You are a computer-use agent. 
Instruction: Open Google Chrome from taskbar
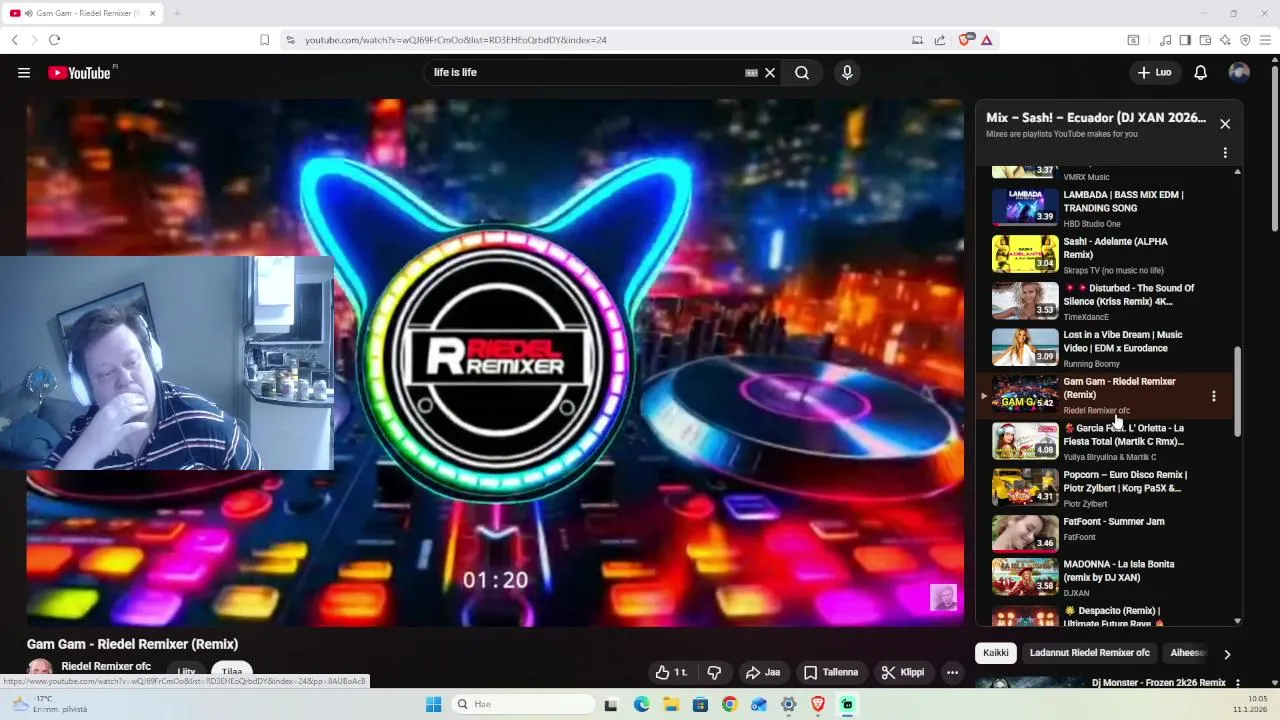[x=730, y=704]
